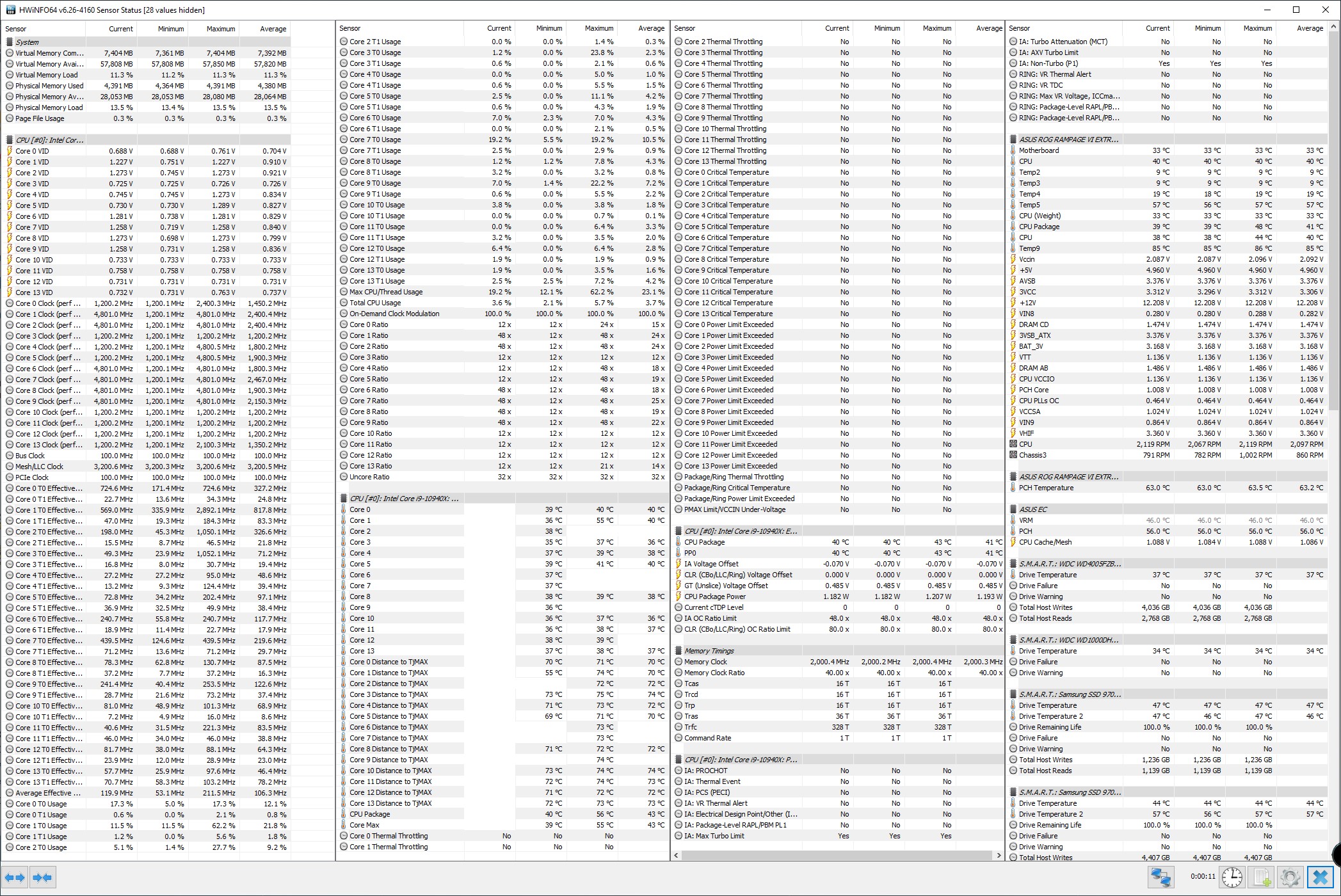Click the leftmost panel's Maximum column header
This screenshot has height=896, width=1341.
coord(220,29)
